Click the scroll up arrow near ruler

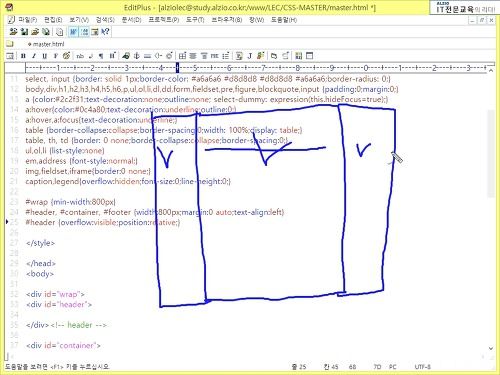(491, 70)
